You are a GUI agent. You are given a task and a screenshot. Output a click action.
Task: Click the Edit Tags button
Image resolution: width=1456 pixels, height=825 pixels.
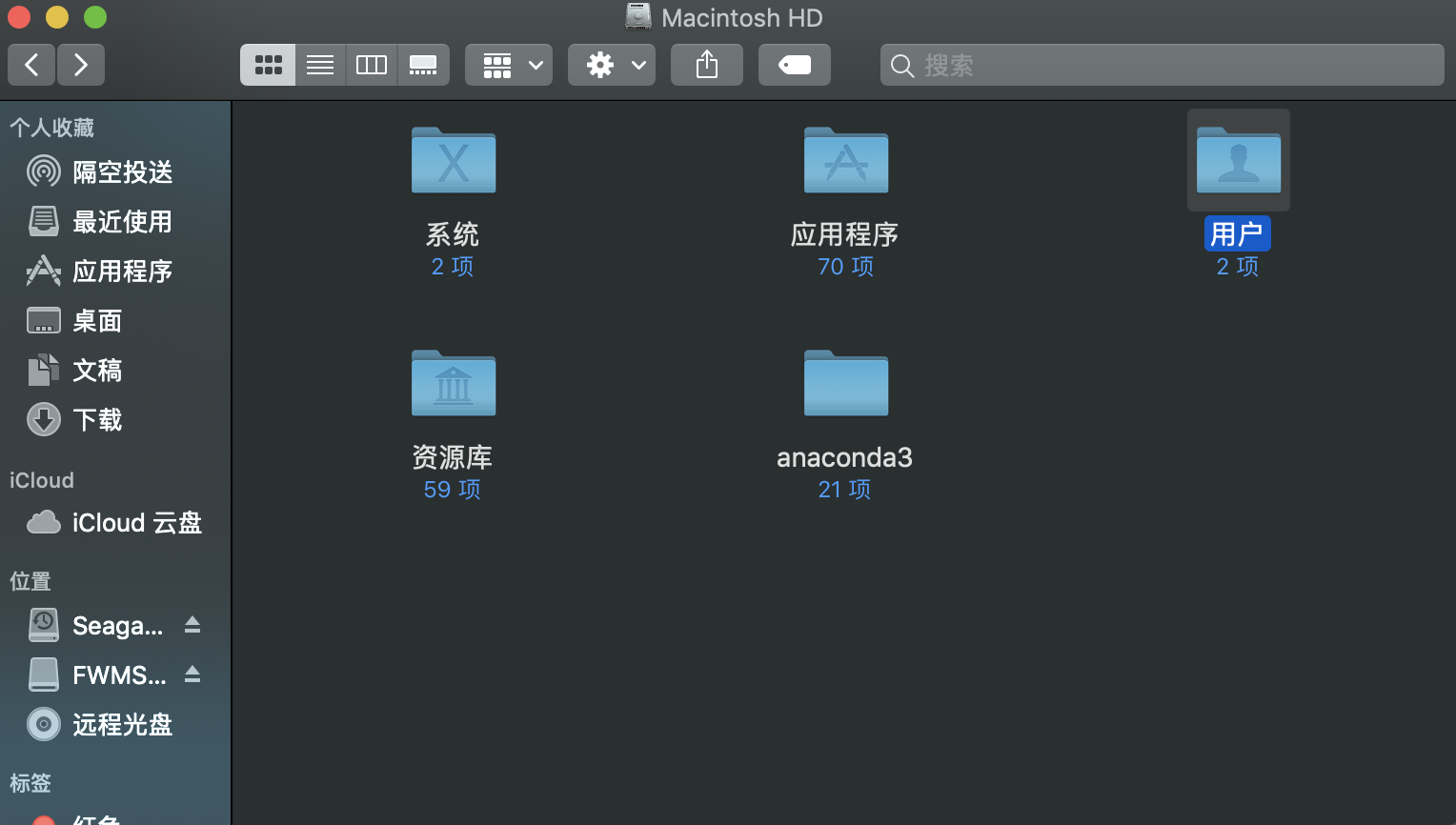click(795, 65)
